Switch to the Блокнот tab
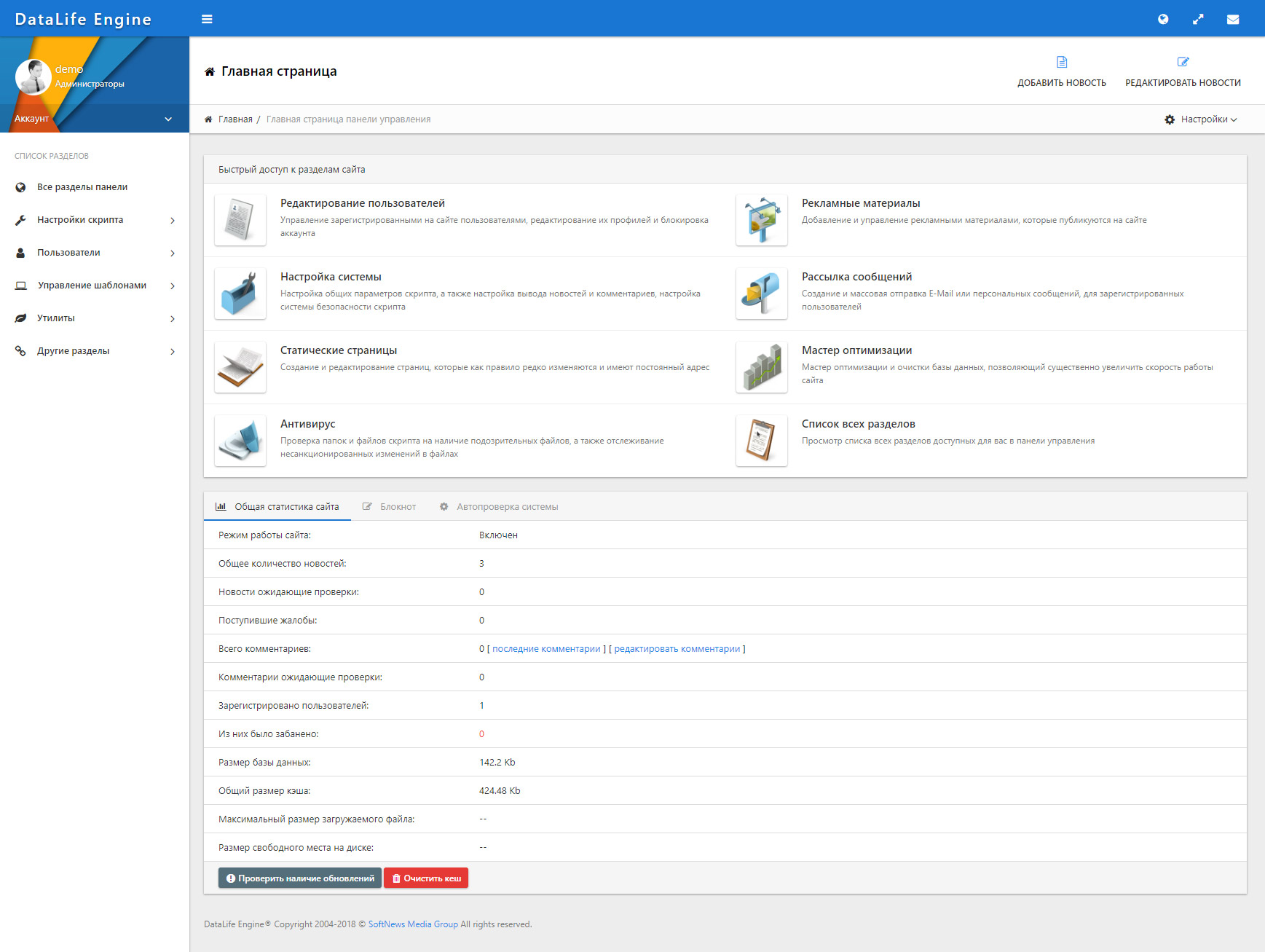Screen dimensions: 1265x952 [390, 507]
